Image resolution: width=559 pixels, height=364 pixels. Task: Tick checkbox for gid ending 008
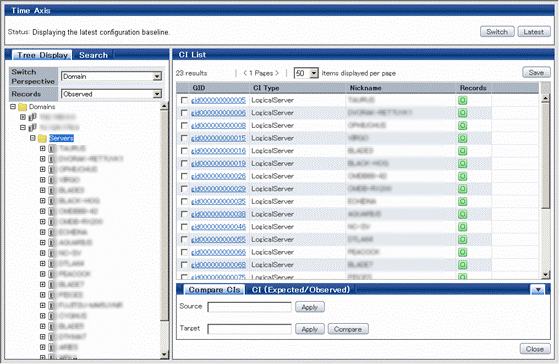point(184,125)
